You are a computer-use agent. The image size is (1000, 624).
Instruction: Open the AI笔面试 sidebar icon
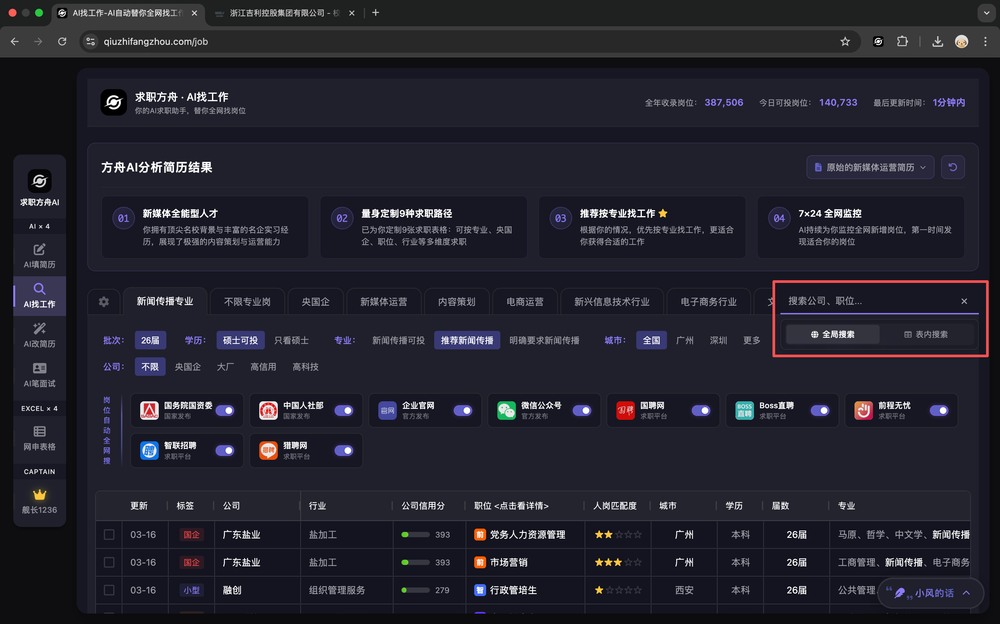39,375
